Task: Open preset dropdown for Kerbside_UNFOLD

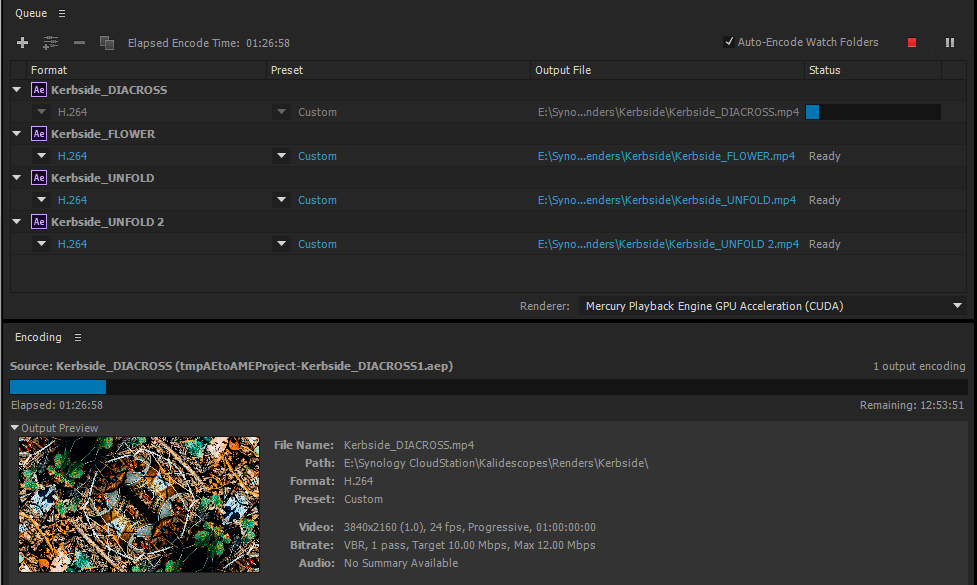Action: tap(282, 200)
